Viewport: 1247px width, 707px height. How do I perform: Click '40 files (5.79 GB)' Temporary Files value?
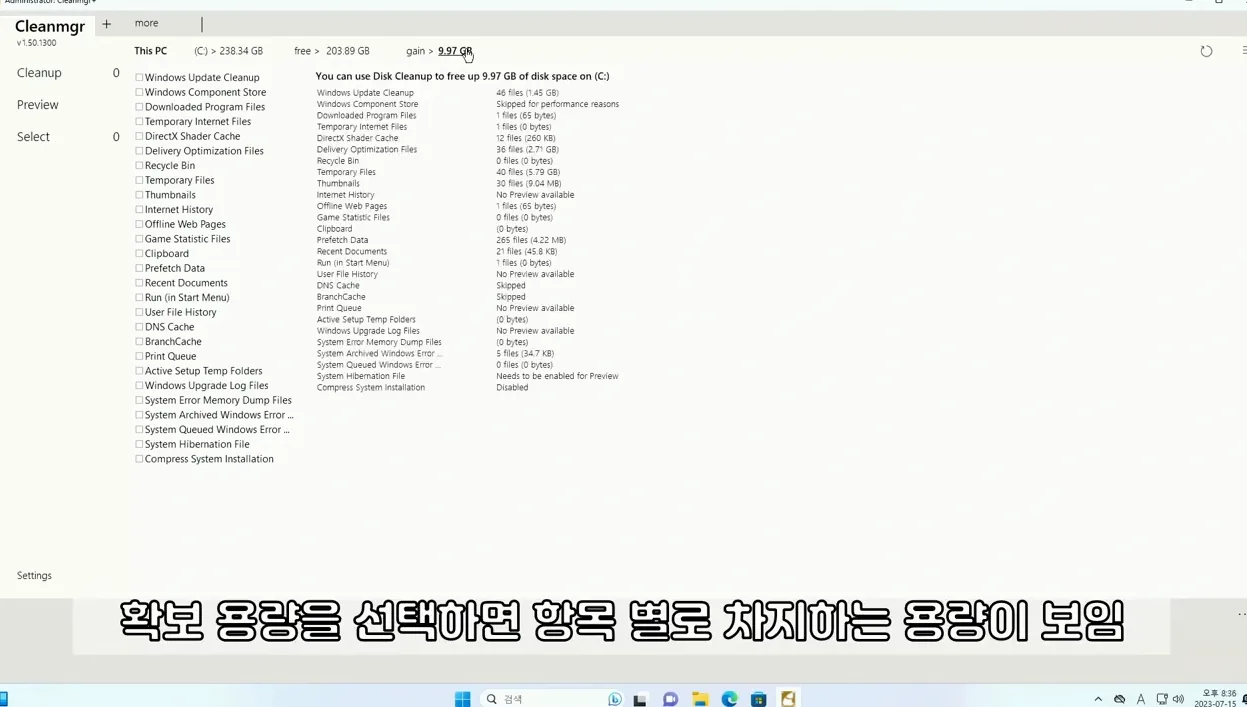[x=528, y=172]
